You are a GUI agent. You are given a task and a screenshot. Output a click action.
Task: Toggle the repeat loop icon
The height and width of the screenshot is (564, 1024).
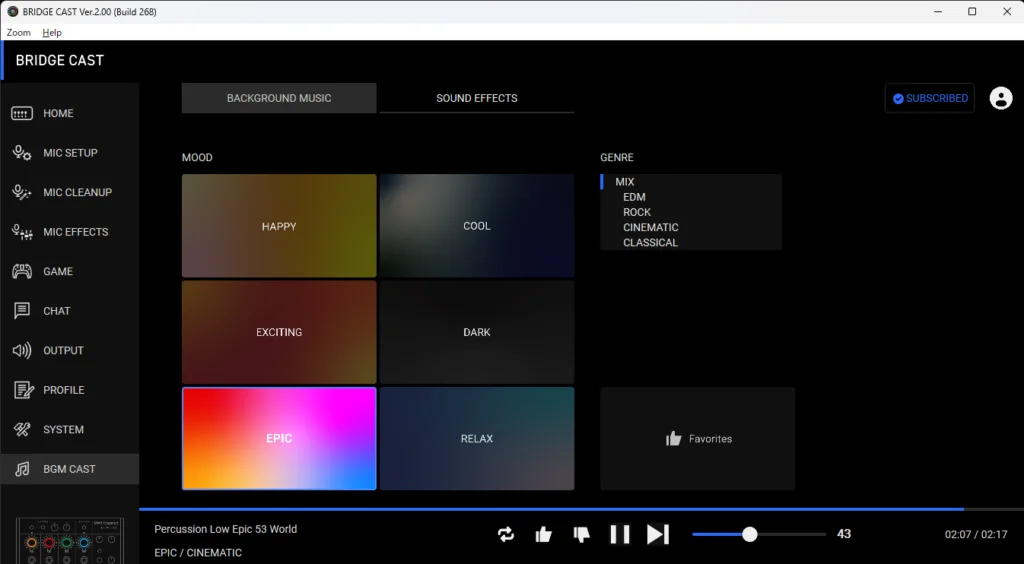(506, 535)
